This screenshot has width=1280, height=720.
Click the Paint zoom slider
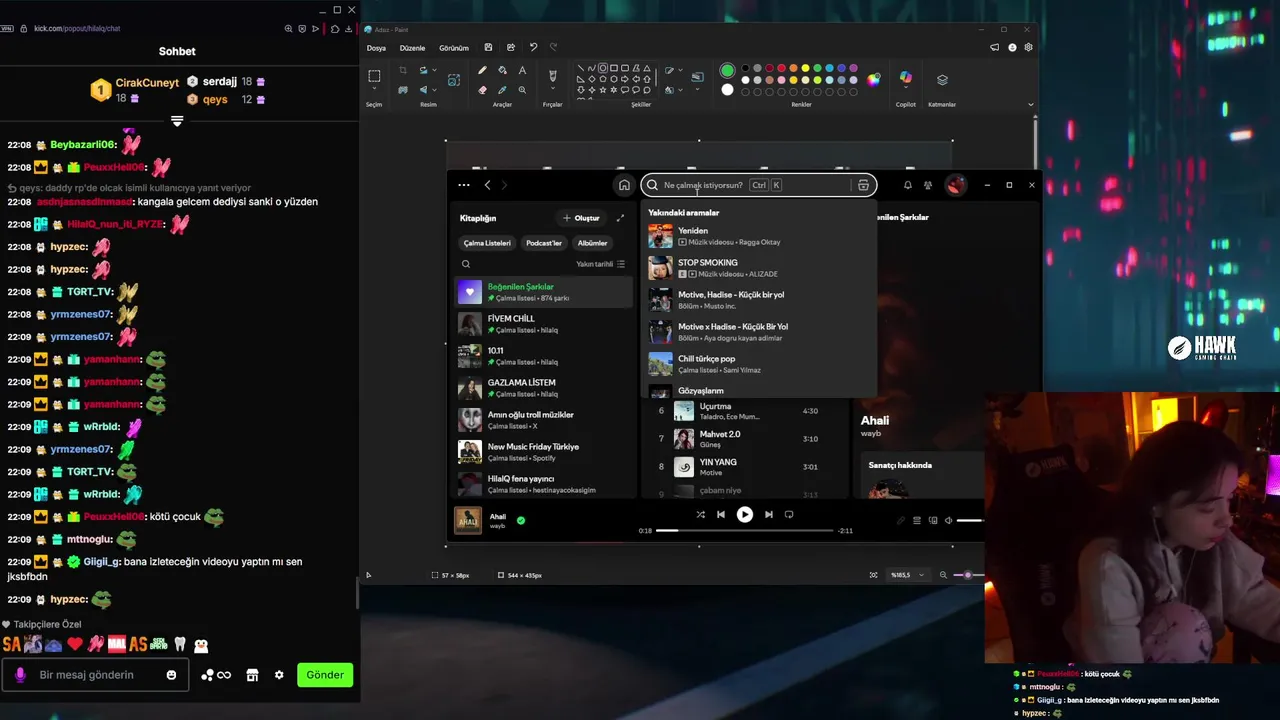coord(968,575)
